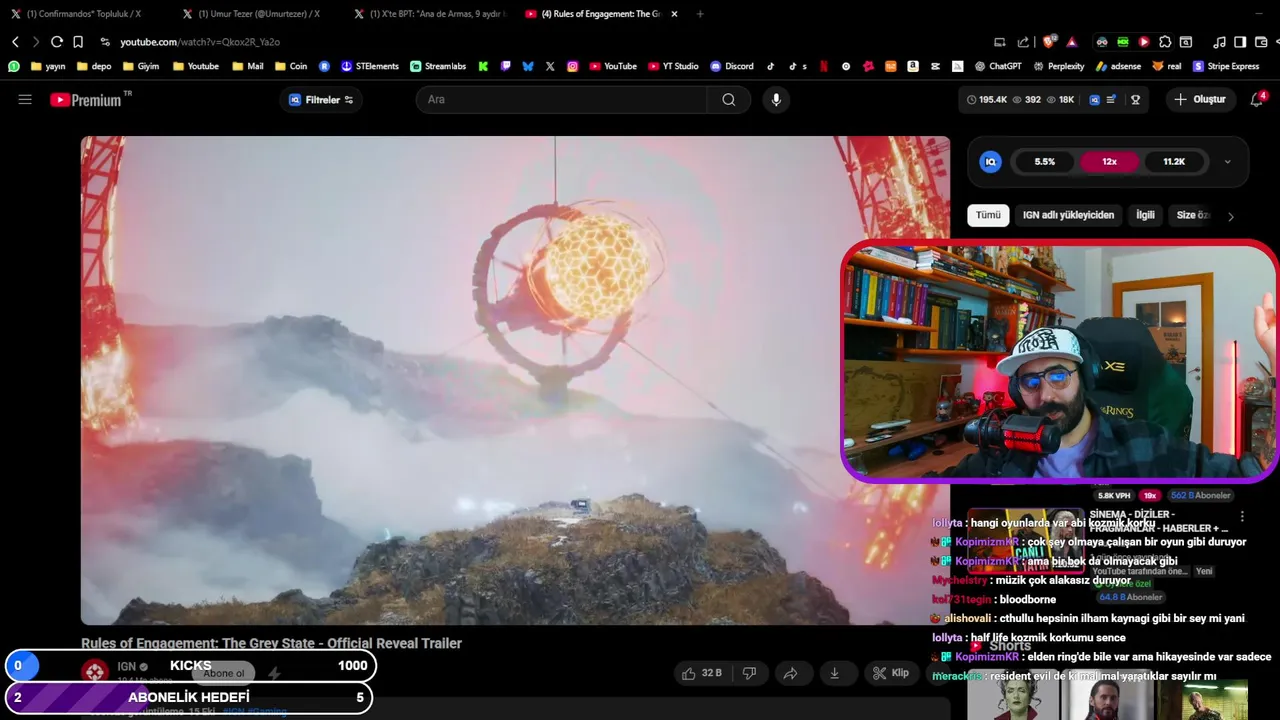Click the youtube.com address bar URL
The height and width of the screenshot is (720, 1280).
[x=200, y=42]
